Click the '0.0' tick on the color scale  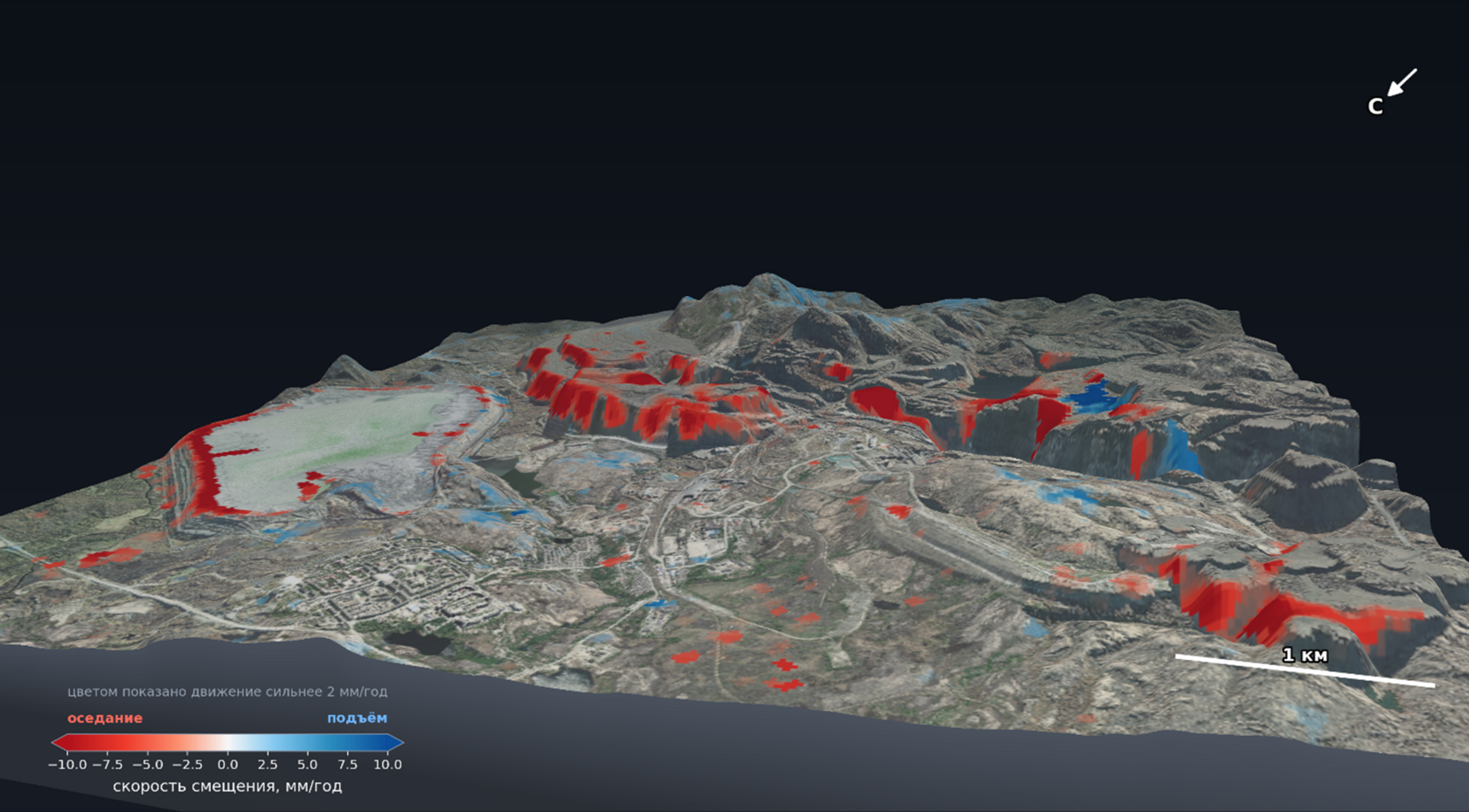[x=227, y=764]
